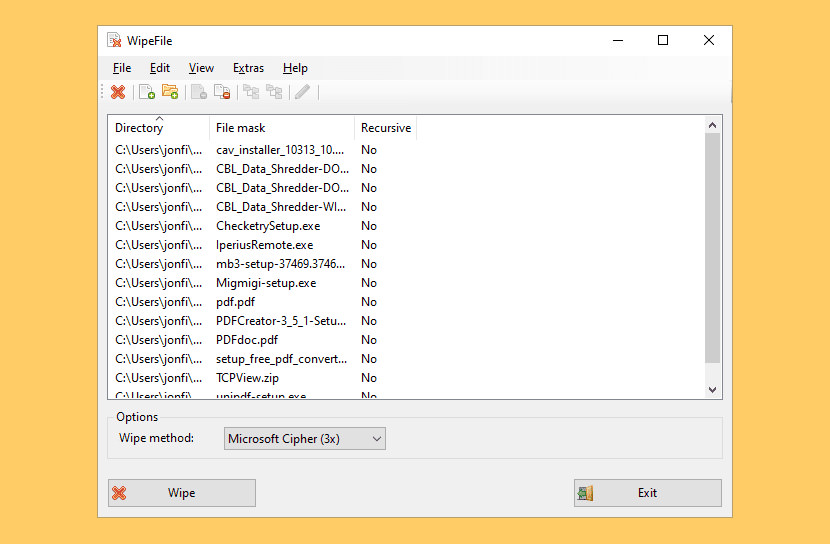Minimize the WipeFile window
The height and width of the screenshot is (544, 830).
(618, 40)
